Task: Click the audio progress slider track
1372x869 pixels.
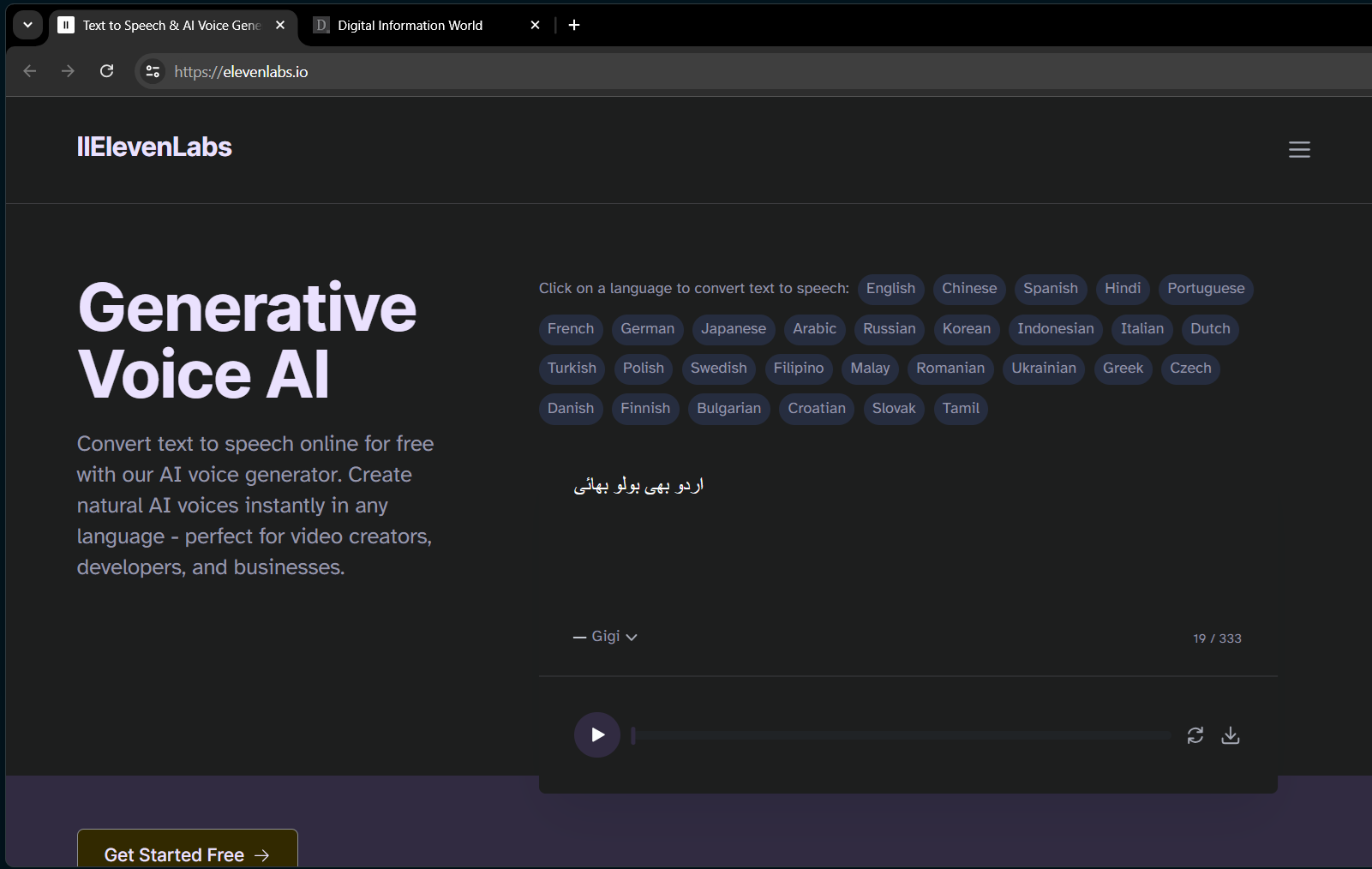Action: point(900,735)
